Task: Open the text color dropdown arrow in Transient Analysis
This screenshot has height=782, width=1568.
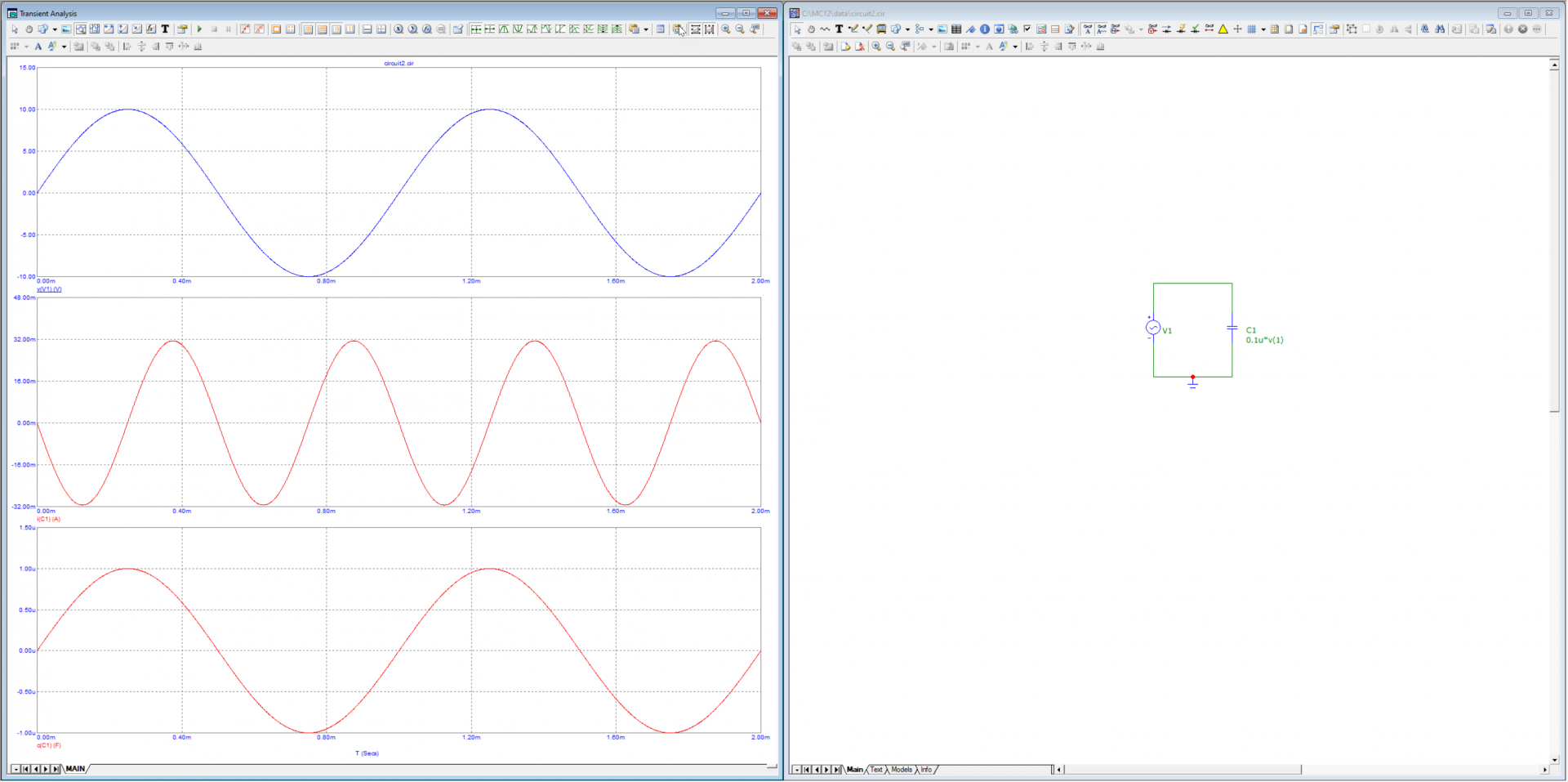Action: coord(64,47)
